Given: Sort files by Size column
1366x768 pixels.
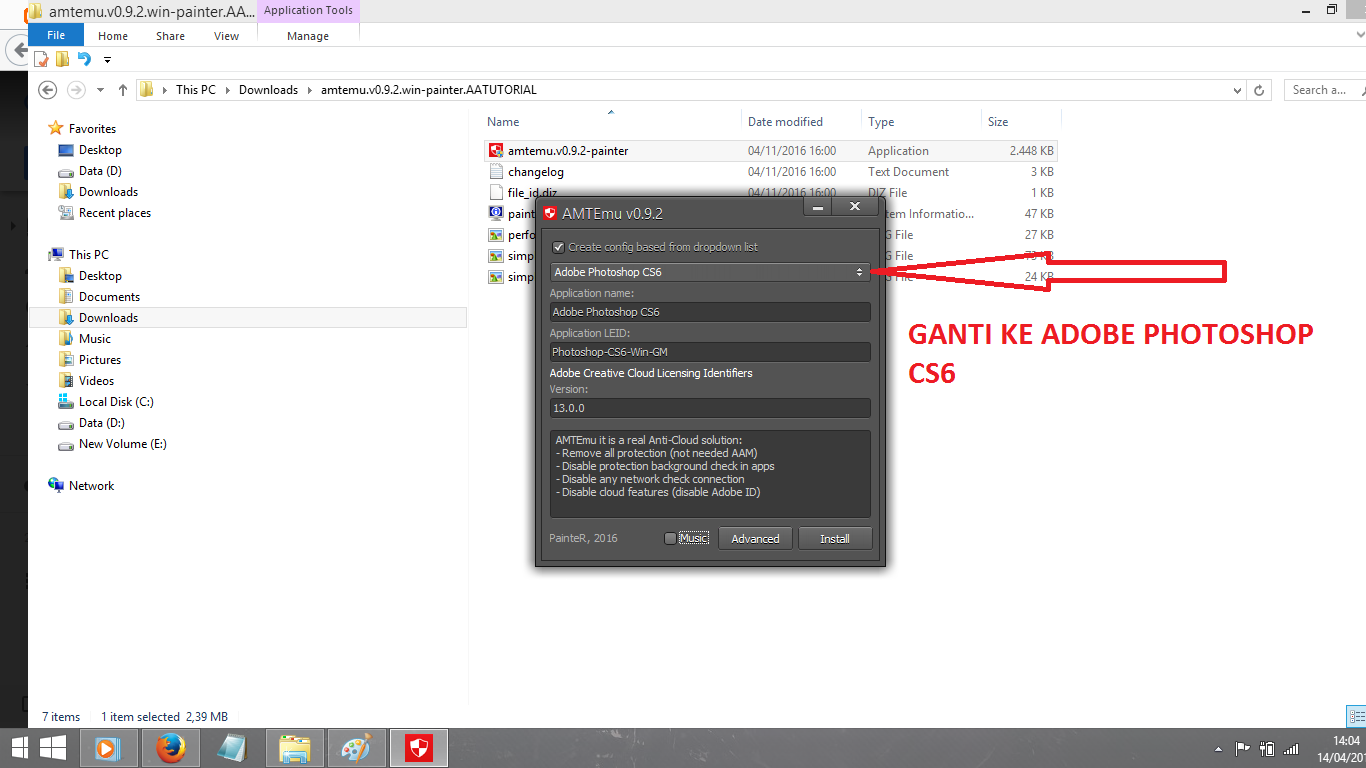Looking at the screenshot, I should pos(998,122).
